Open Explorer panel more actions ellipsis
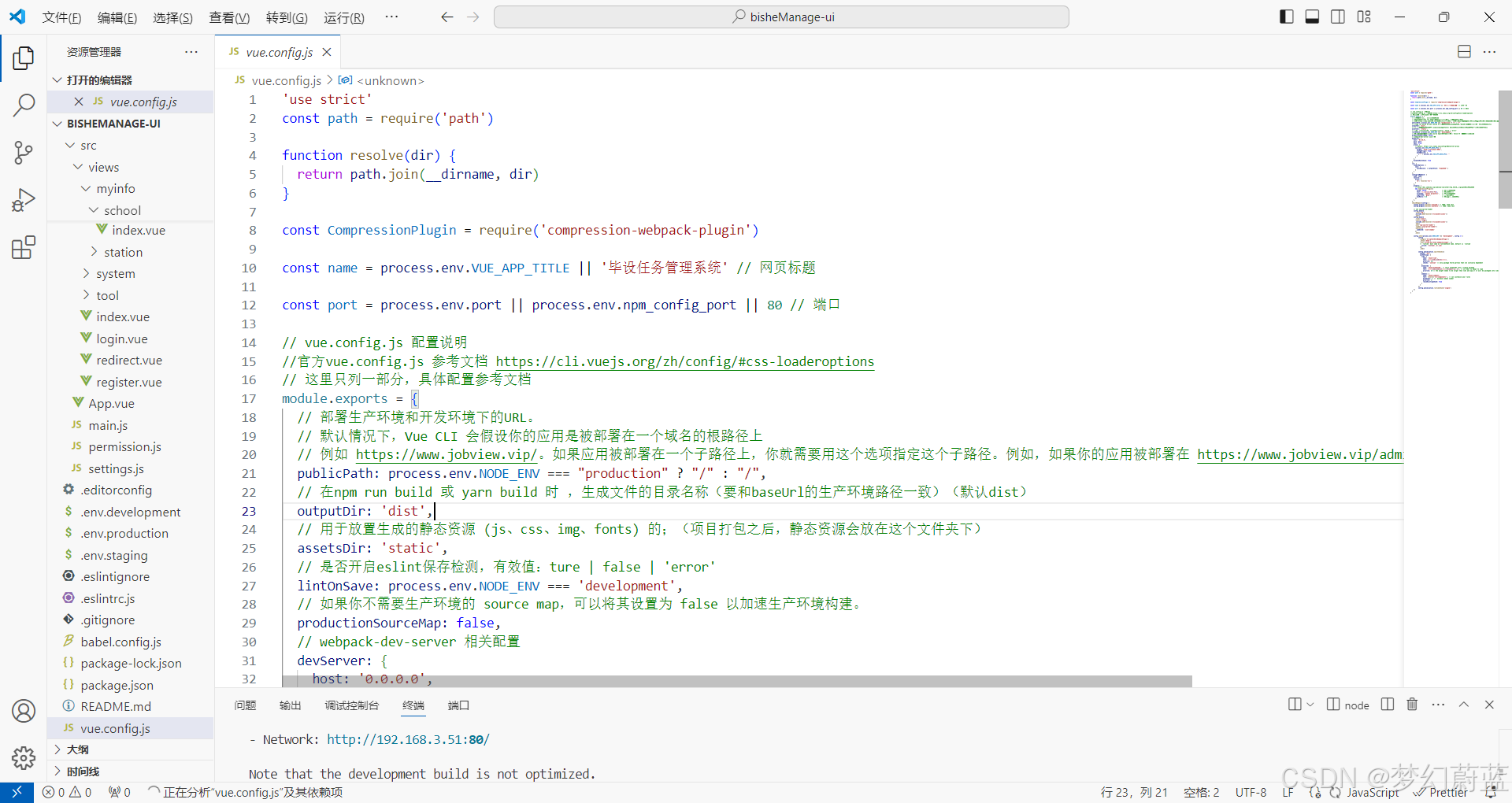 [x=191, y=52]
